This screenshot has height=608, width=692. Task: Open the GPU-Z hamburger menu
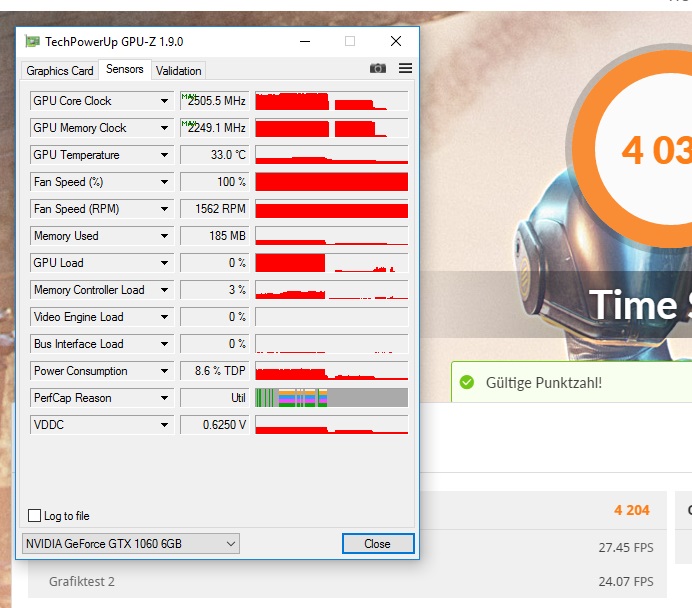pyautogui.click(x=405, y=68)
